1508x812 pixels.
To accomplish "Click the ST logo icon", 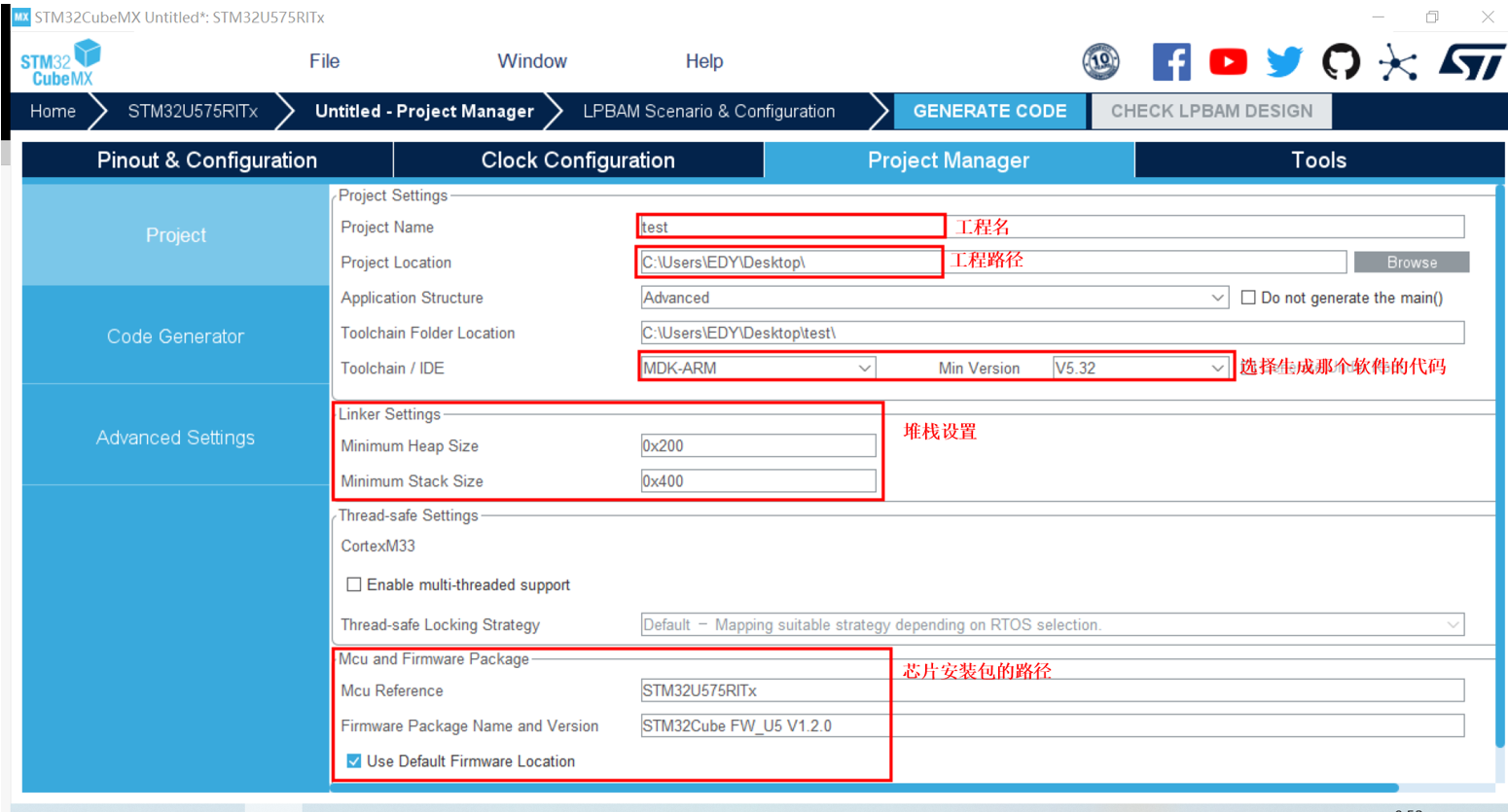I will (1471, 62).
